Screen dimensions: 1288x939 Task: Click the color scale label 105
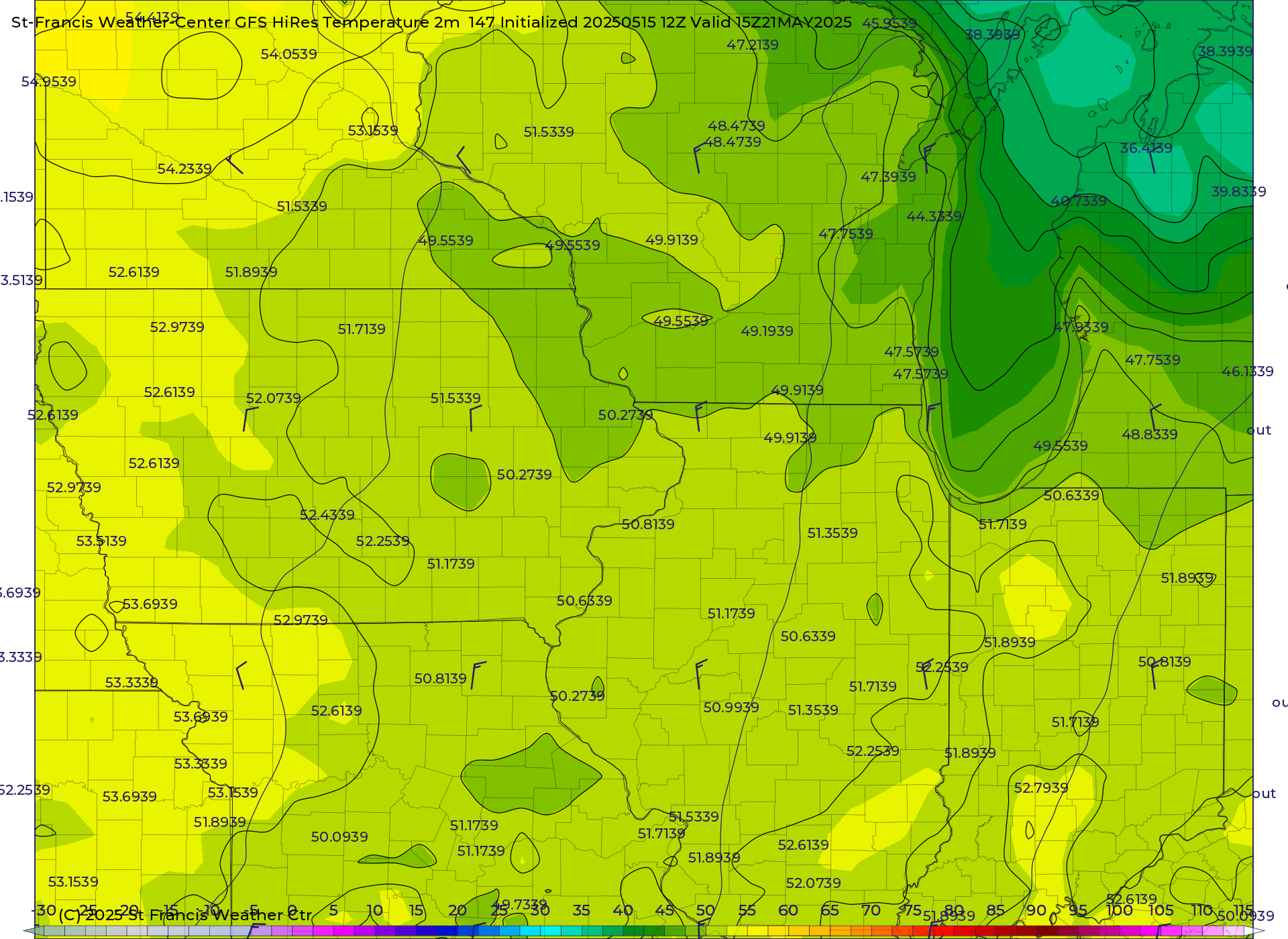pos(1161,910)
